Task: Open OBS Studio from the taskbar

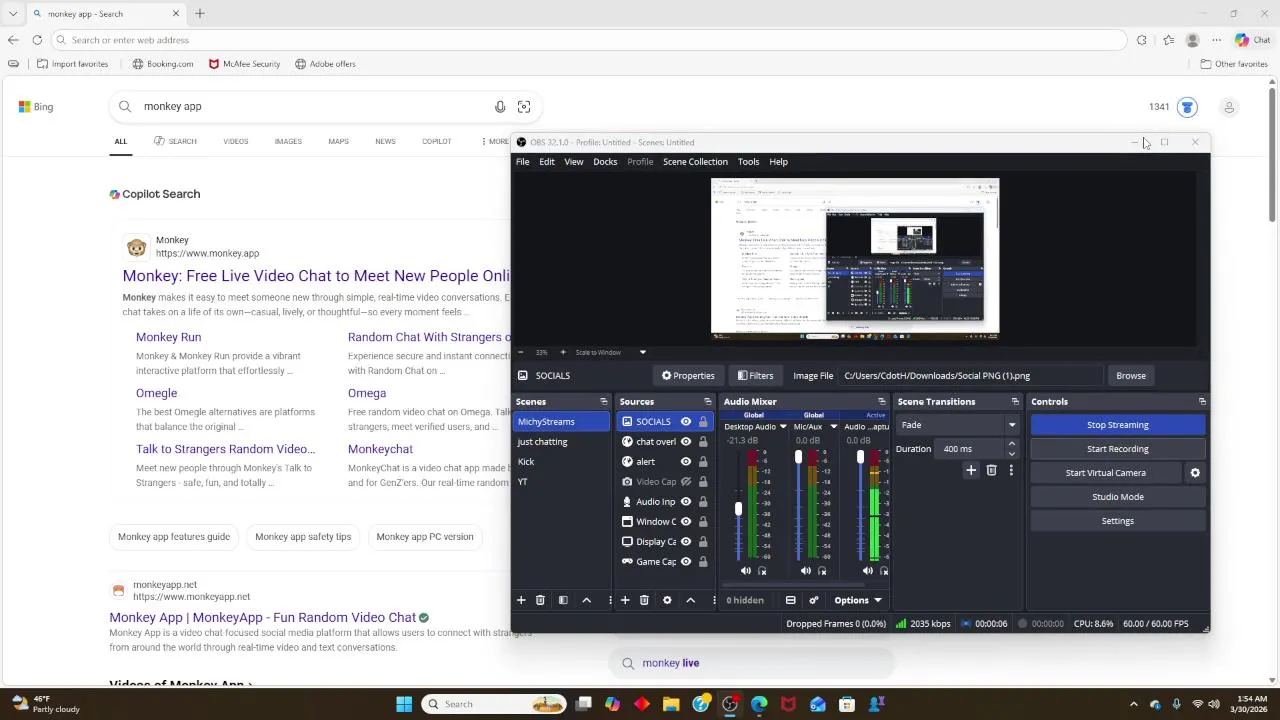Action: click(x=730, y=704)
